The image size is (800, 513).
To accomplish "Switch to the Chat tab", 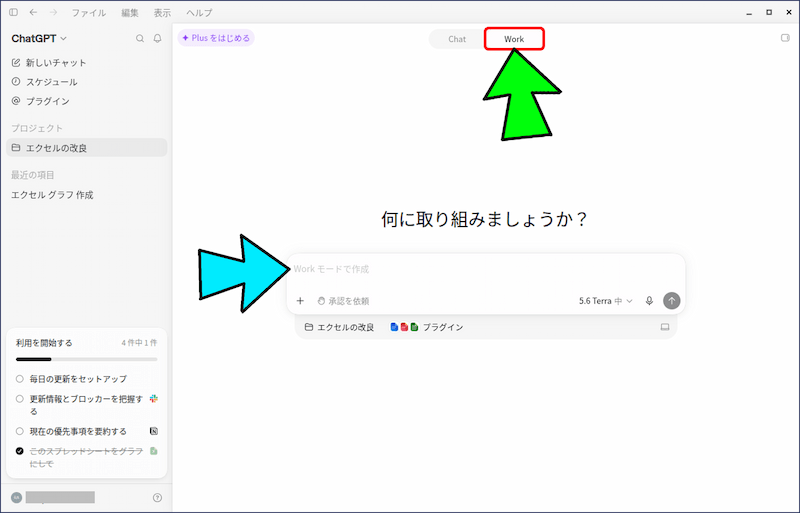I will tap(457, 39).
